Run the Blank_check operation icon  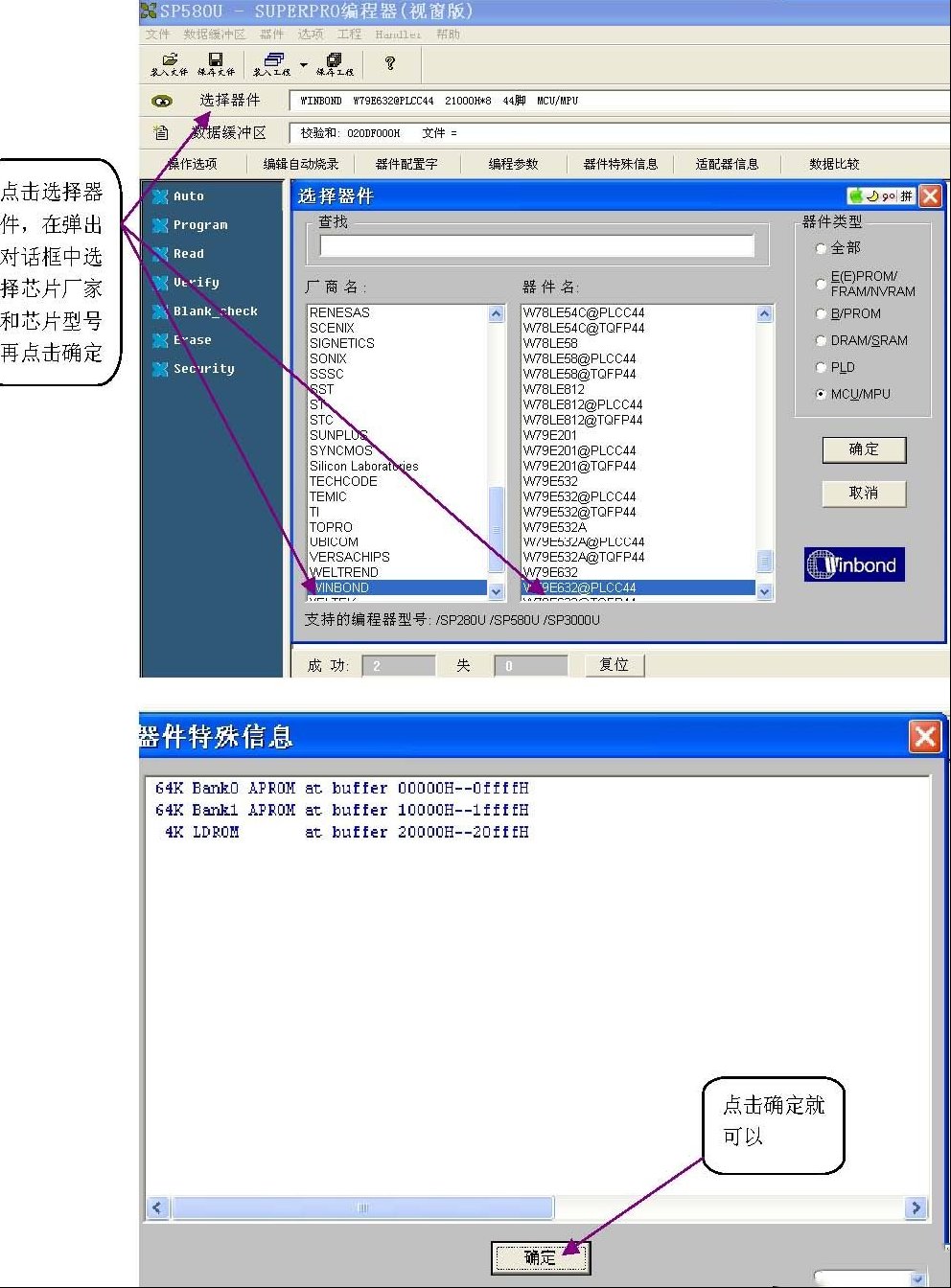click(160, 311)
